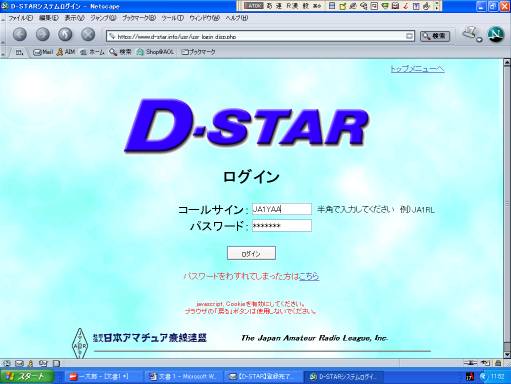Viewport: 511px width, 384px height.
Task: Open the ヘルプ menu
Action: point(237,18)
